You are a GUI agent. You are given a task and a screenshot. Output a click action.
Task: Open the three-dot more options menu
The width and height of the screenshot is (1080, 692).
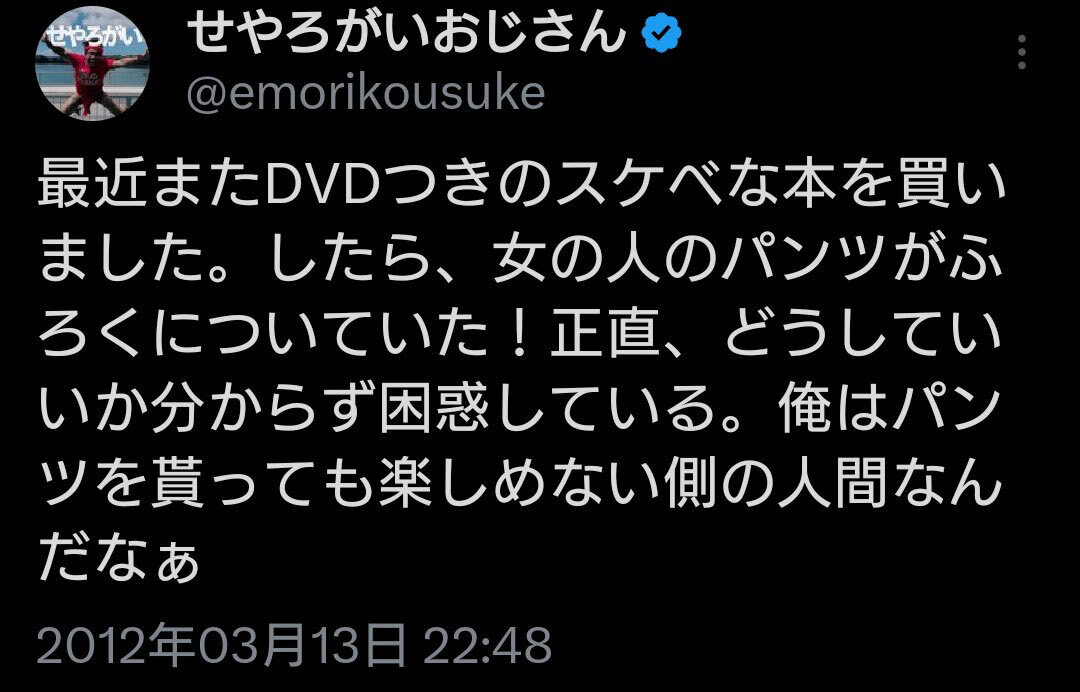point(1022,52)
